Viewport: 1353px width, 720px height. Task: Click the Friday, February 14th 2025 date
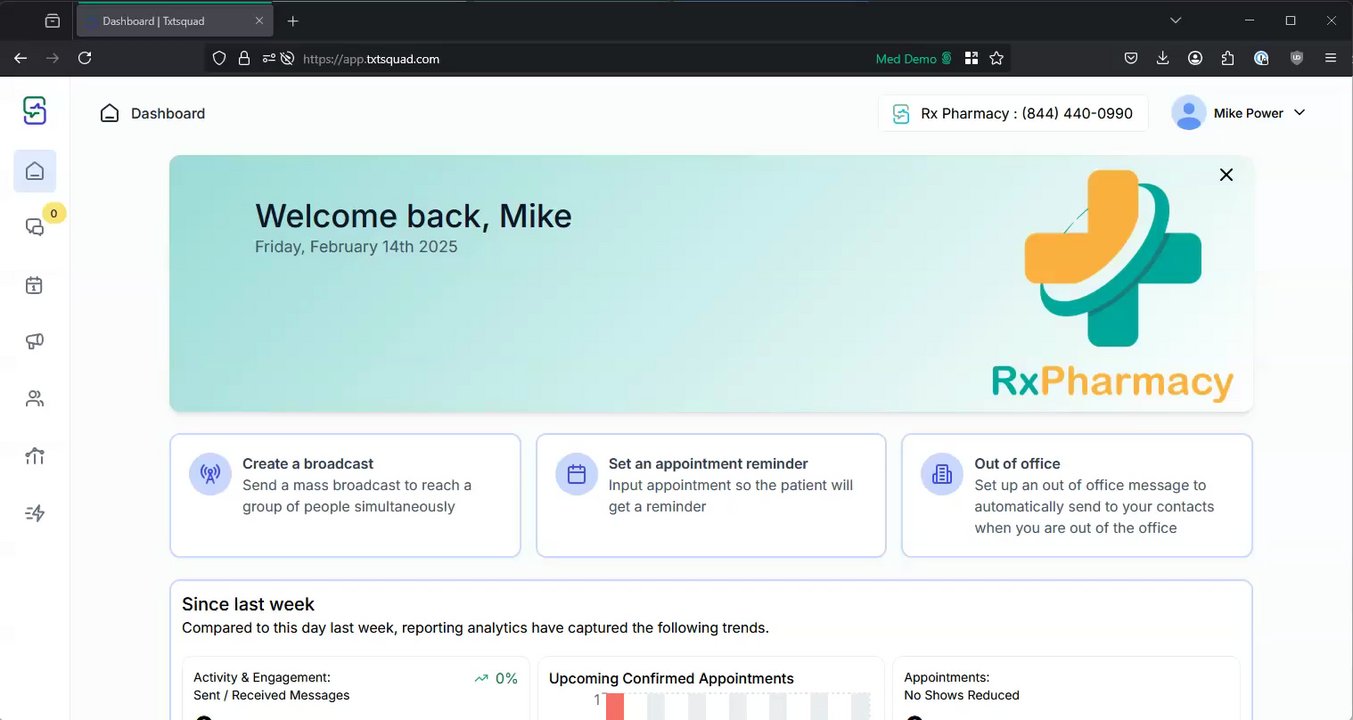tap(356, 246)
